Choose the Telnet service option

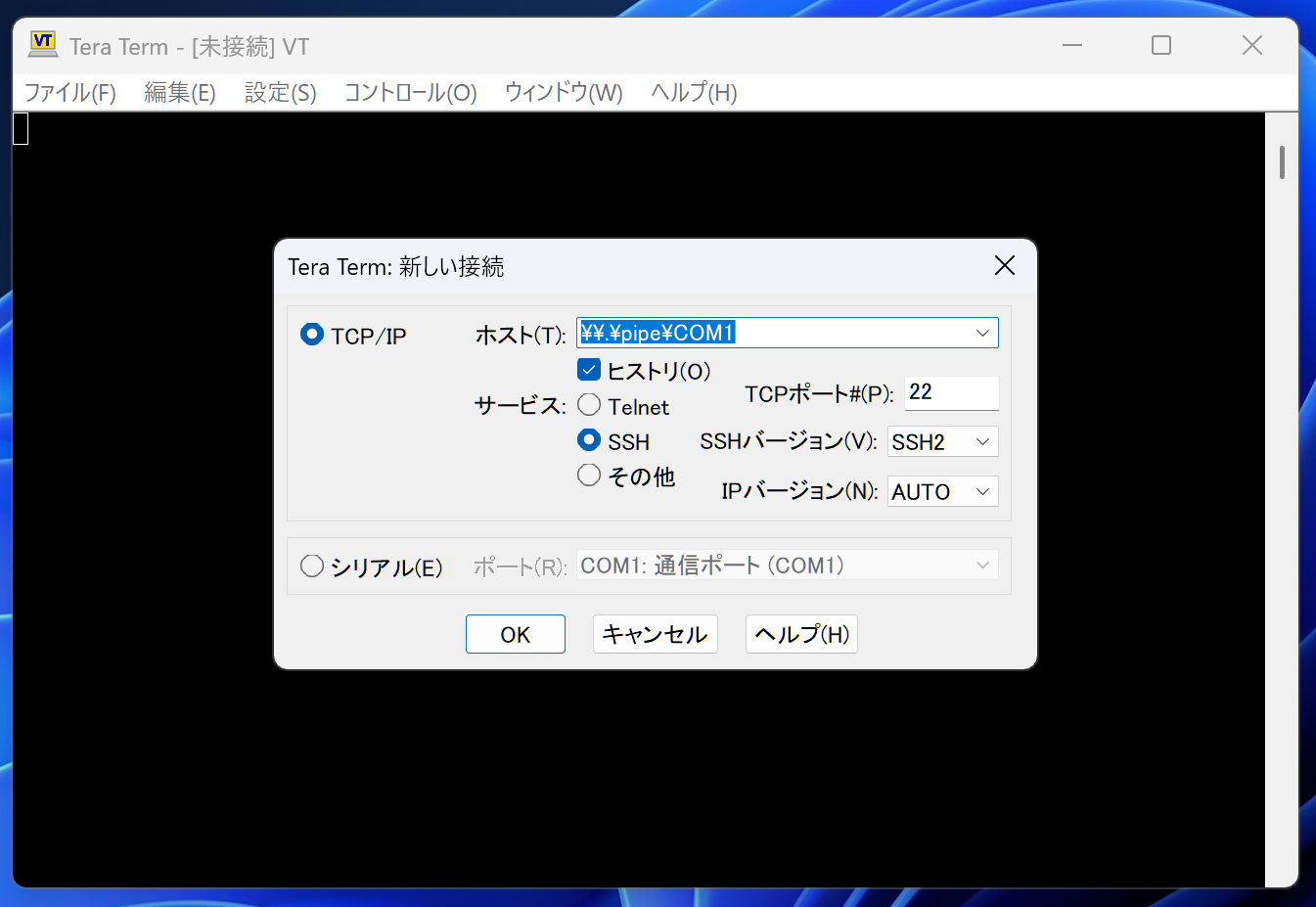(589, 405)
